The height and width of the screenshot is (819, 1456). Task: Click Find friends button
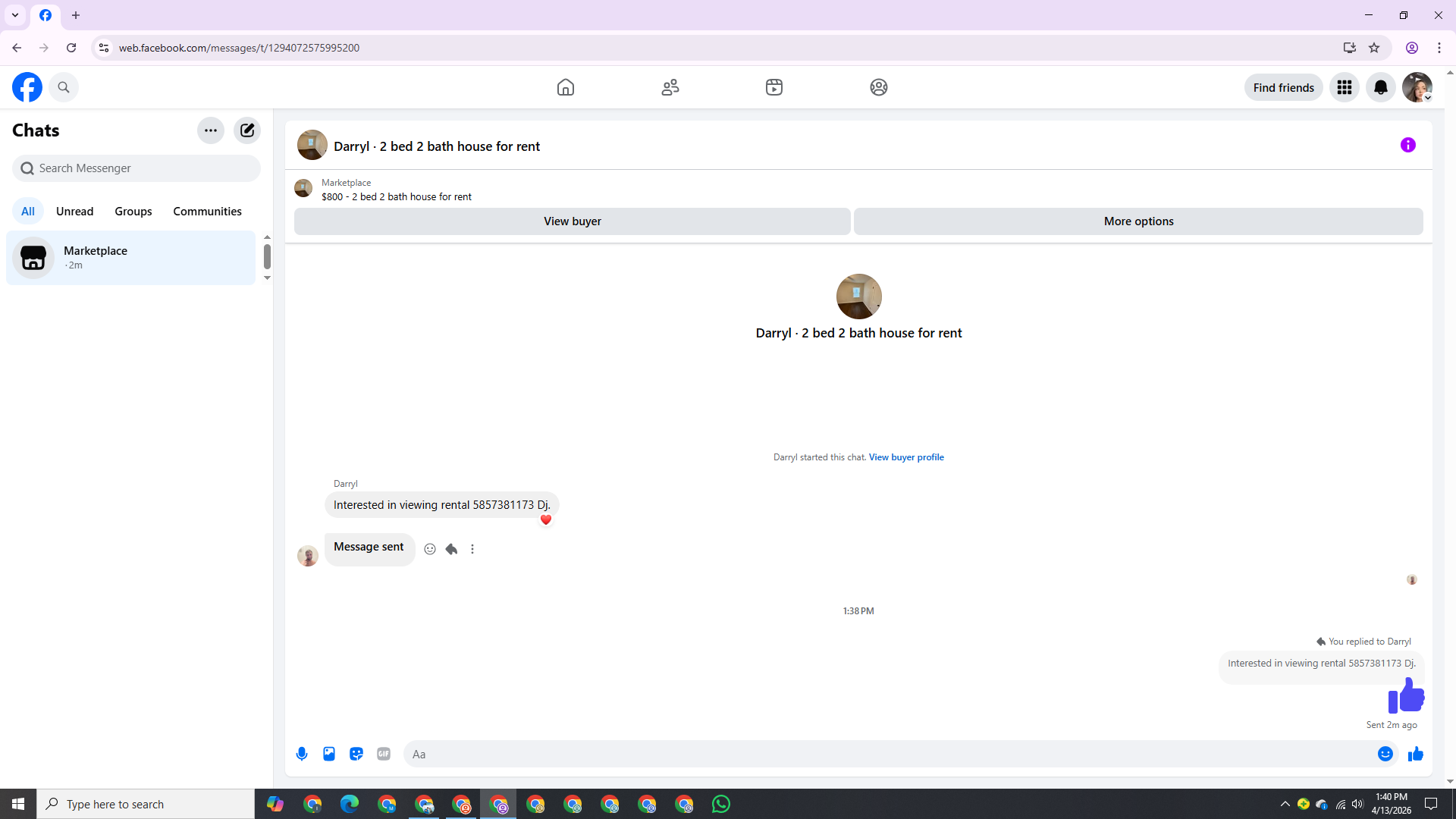coord(1284,87)
